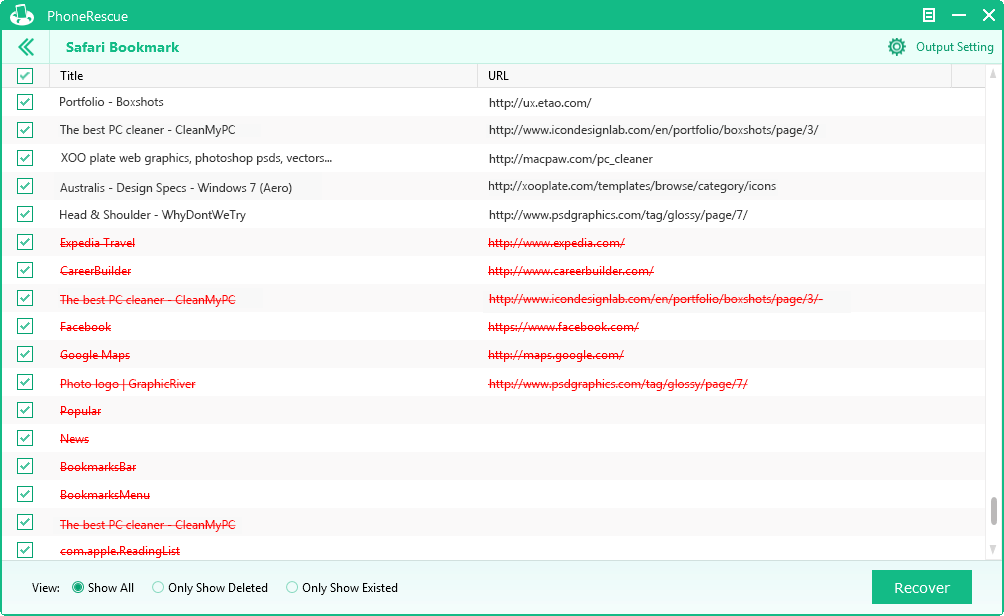
Task: Uncheck the Facebook bookmark checkbox
Action: (25, 326)
